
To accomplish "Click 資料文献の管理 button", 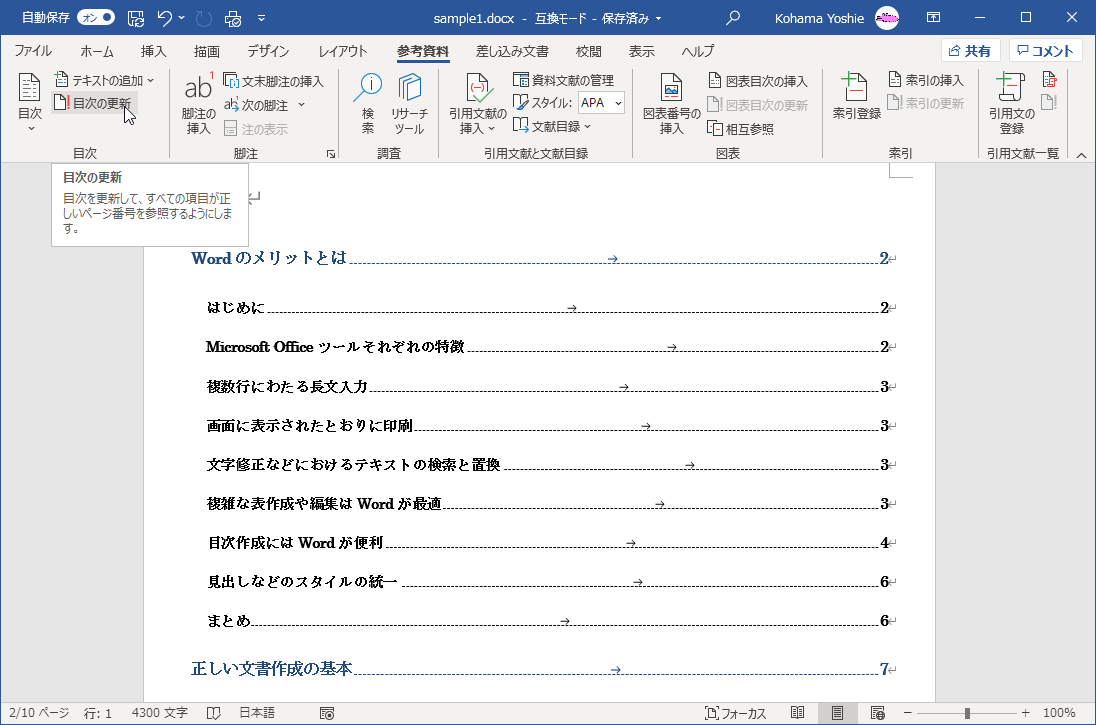I will 563,80.
